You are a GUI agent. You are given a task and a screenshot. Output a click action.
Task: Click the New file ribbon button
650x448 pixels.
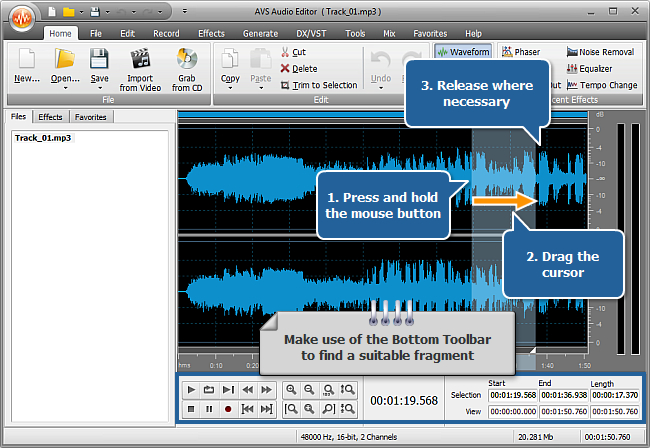(x=27, y=66)
